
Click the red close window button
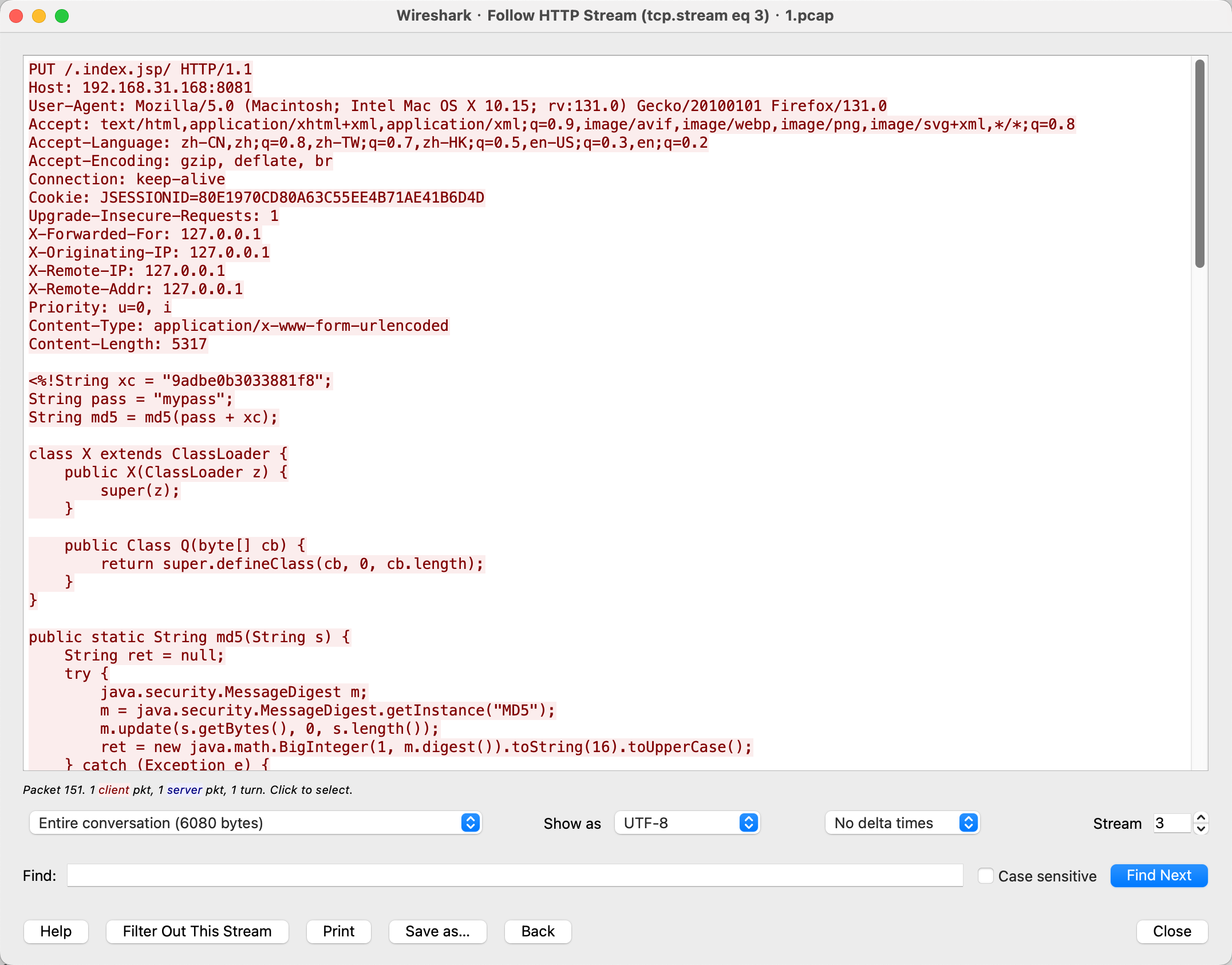(x=17, y=16)
